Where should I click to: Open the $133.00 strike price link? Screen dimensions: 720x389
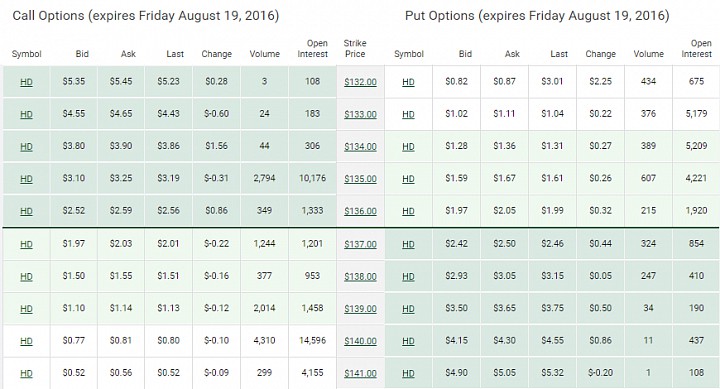[360, 114]
